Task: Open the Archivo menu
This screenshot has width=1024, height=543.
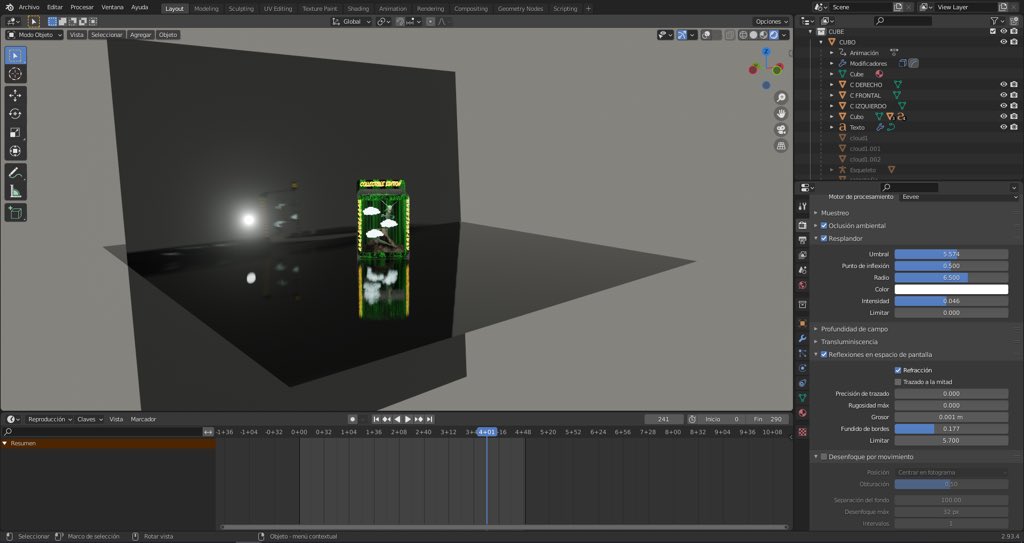Action: (x=29, y=7)
